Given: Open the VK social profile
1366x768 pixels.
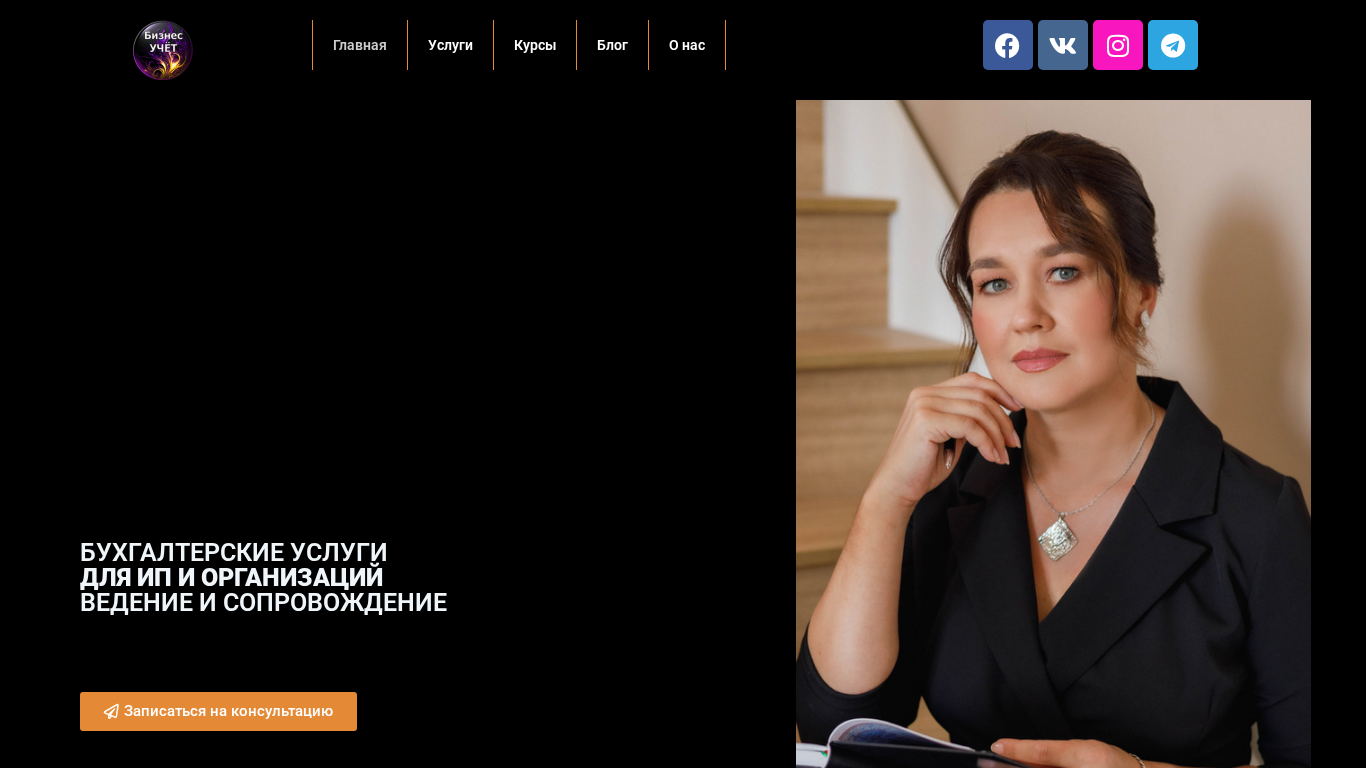Looking at the screenshot, I should coord(1062,45).
